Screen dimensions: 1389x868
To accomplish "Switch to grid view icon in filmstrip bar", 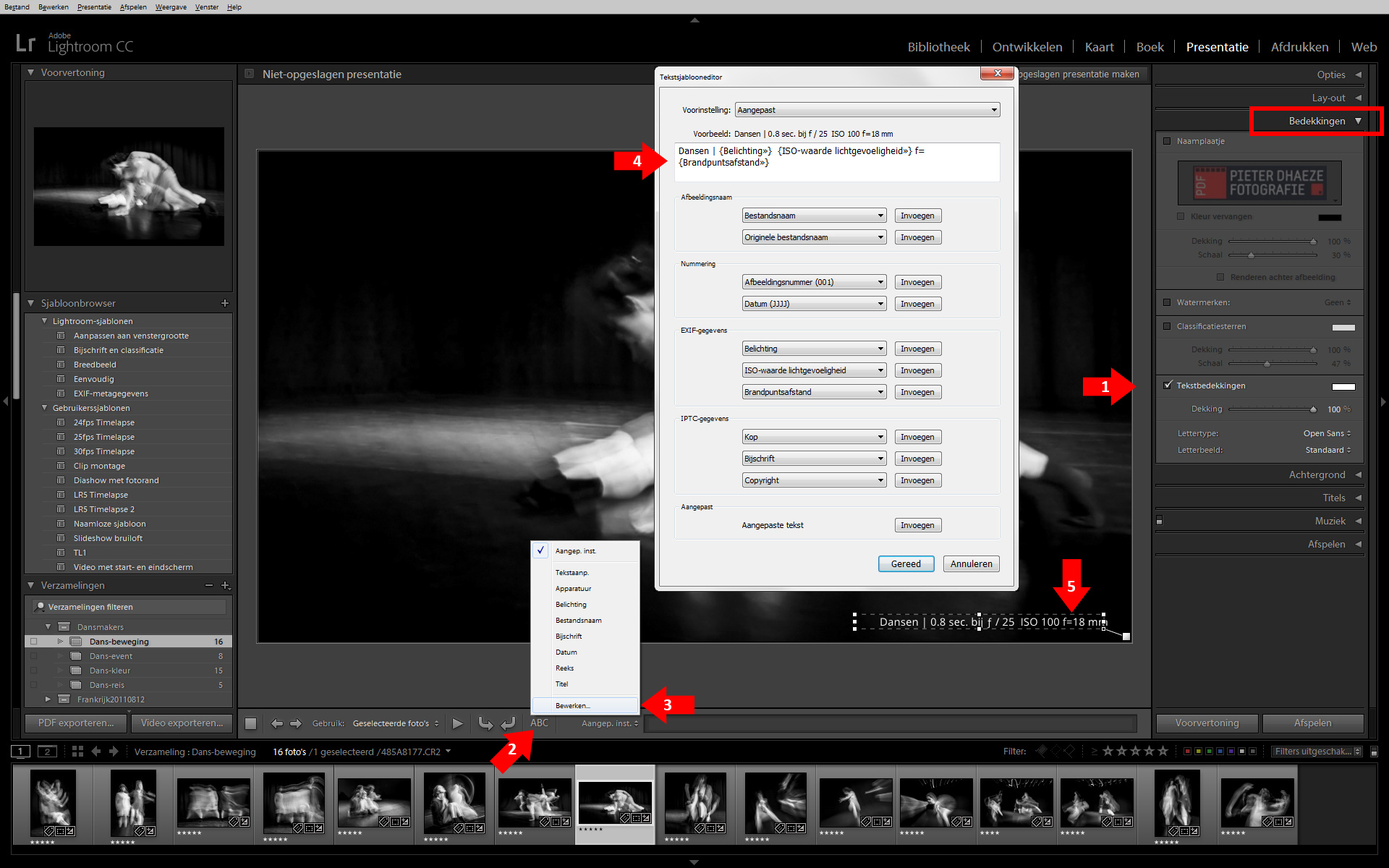I will (77, 752).
